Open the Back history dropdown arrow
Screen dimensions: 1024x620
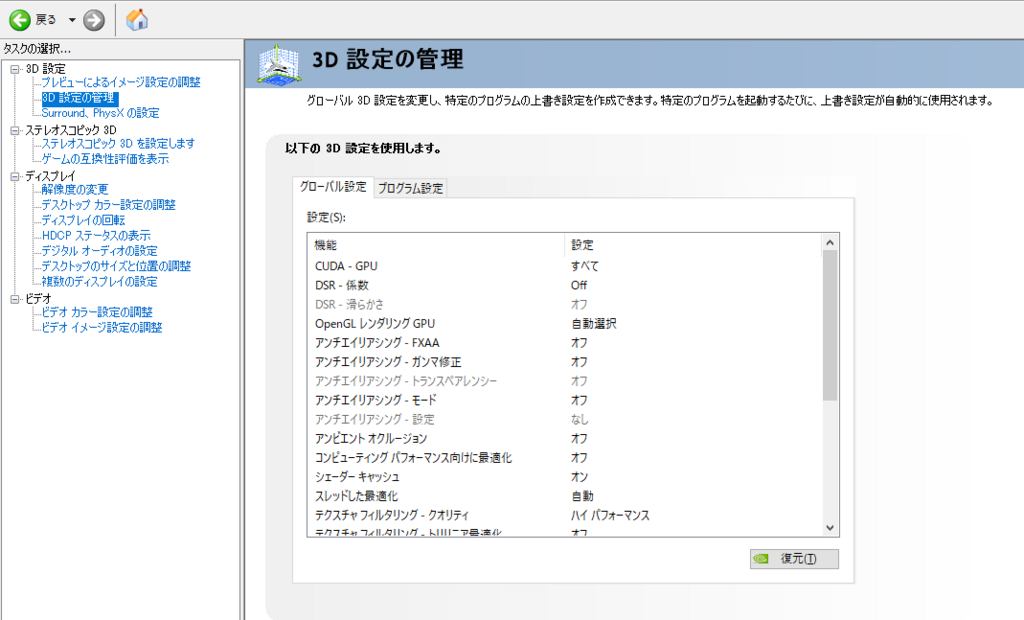point(72,20)
